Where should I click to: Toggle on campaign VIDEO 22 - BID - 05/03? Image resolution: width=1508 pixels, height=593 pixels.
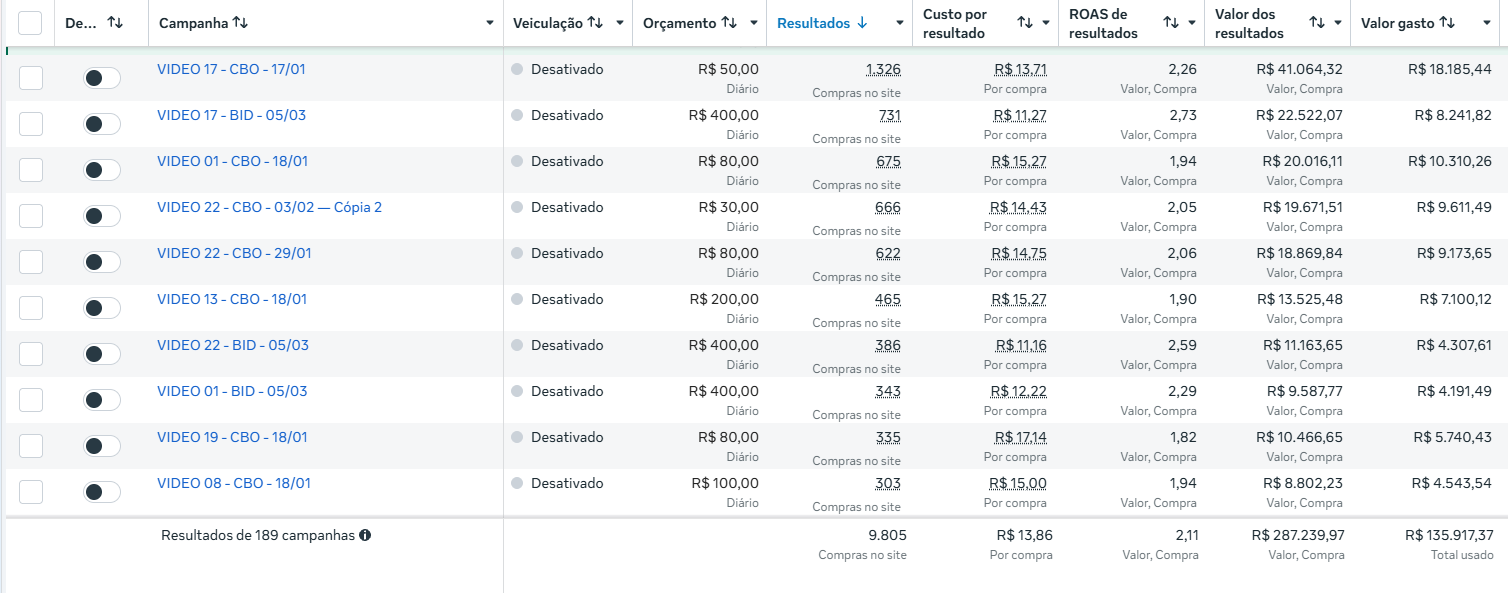pyautogui.click(x=102, y=354)
